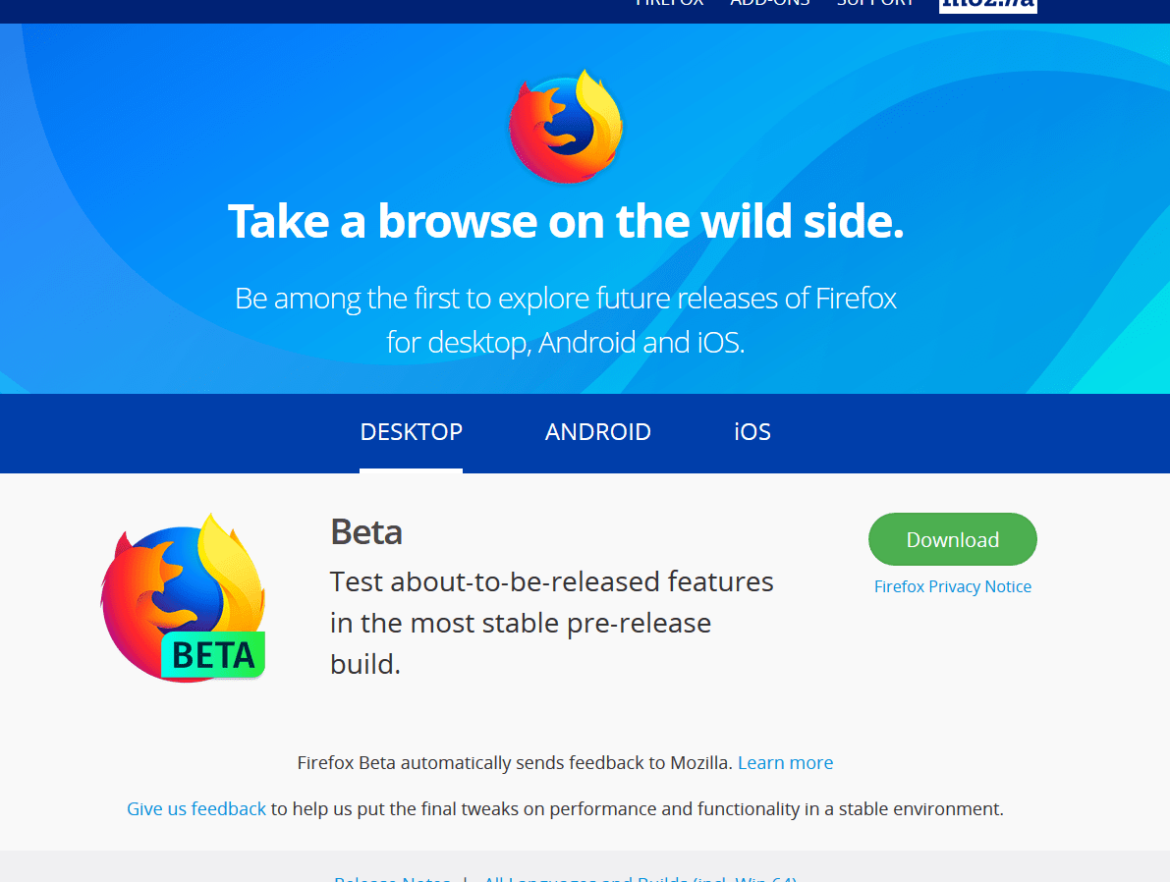Viewport: 1170px width, 882px height.
Task: Switch to the iOS tab
Action: coord(752,432)
